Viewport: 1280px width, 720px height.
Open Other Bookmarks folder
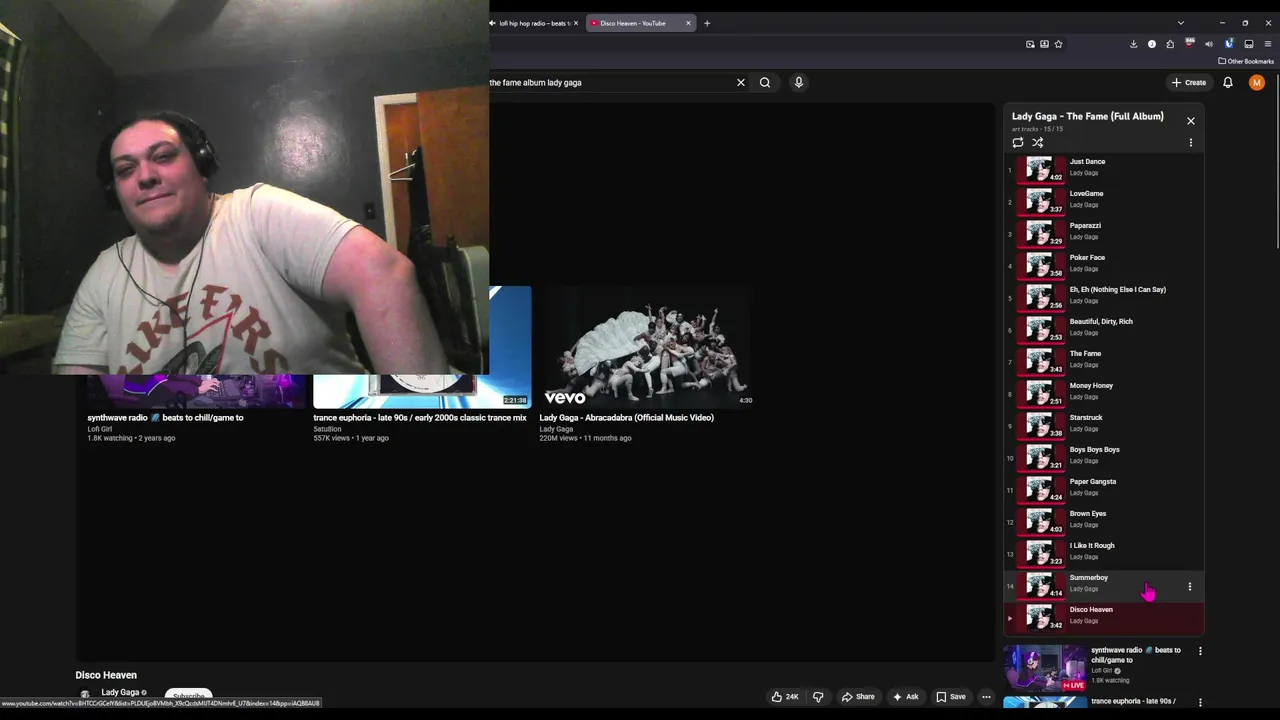[1246, 61]
